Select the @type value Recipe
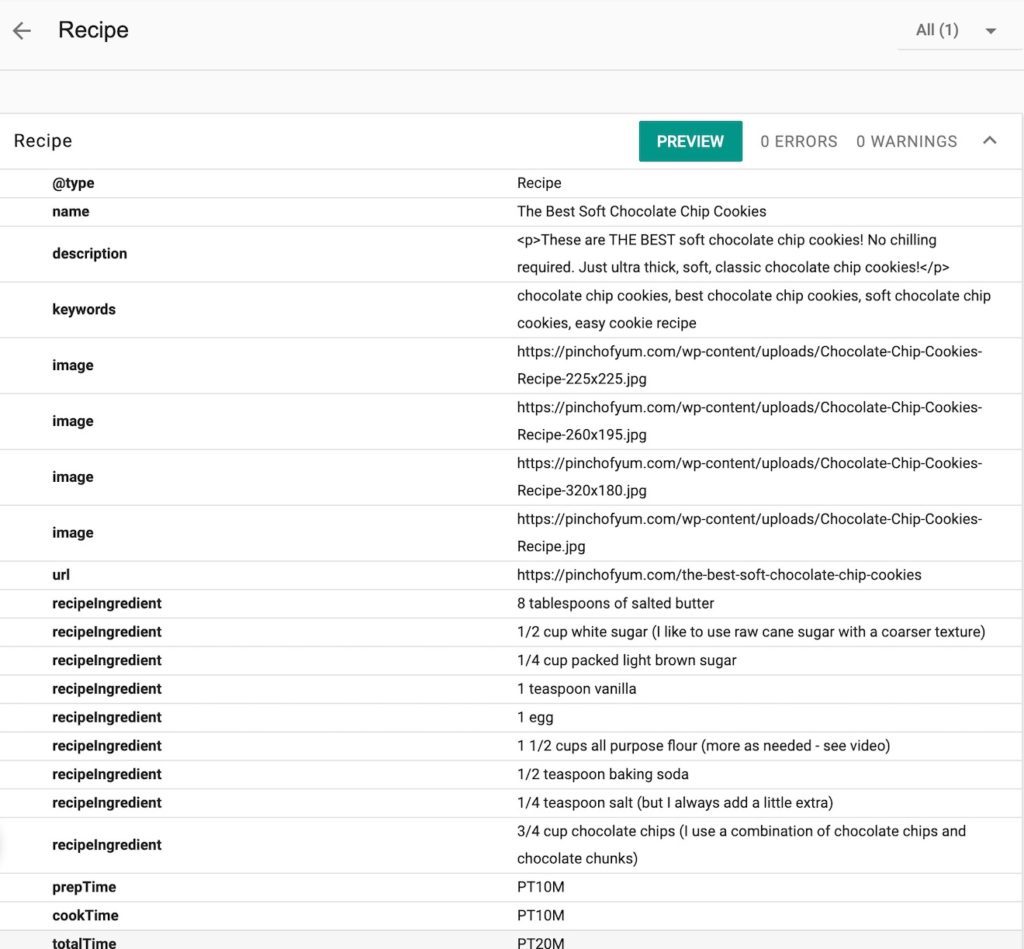The height and width of the screenshot is (949, 1024). [539, 184]
